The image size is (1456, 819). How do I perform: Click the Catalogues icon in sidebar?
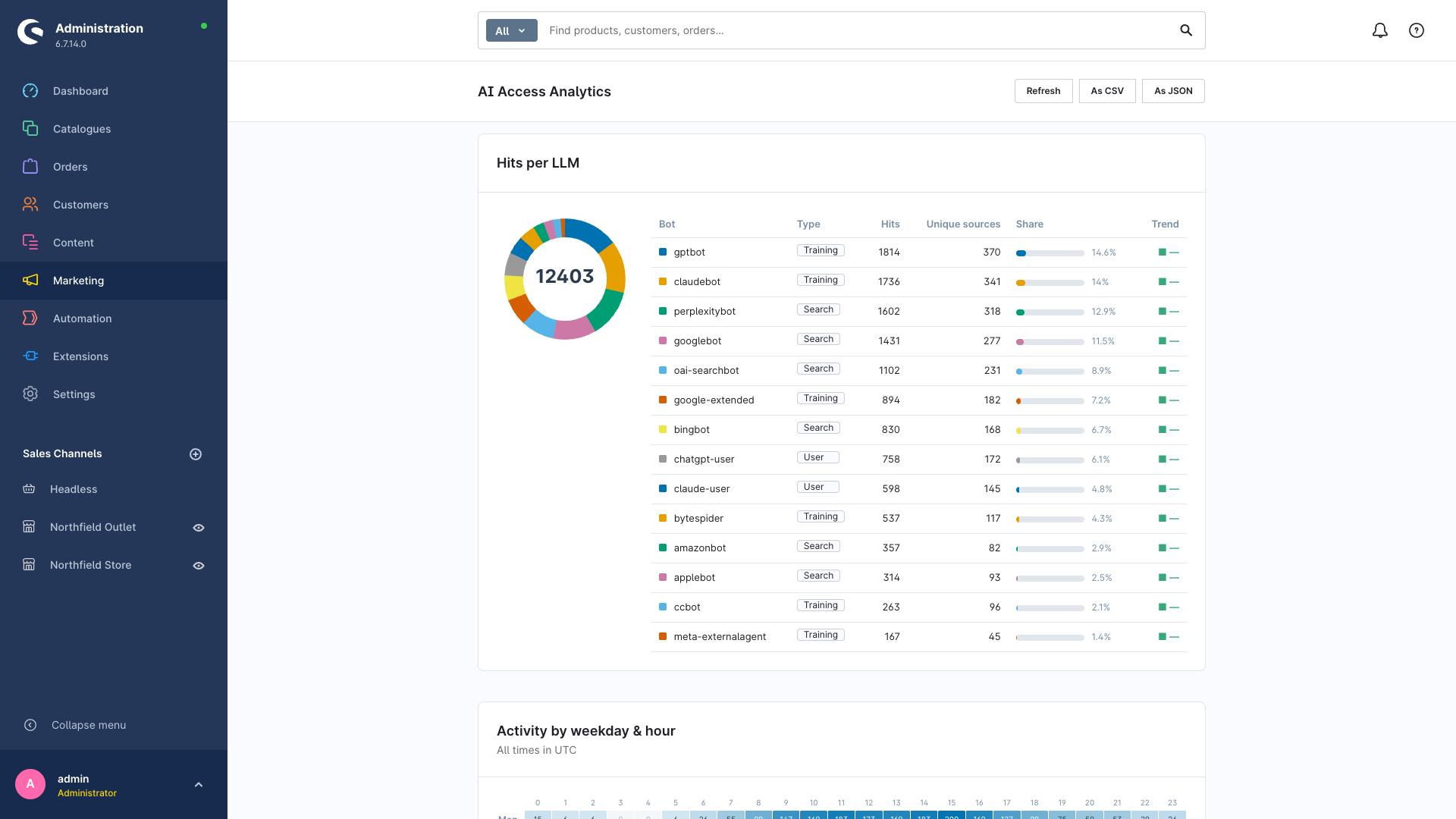(30, 129)
